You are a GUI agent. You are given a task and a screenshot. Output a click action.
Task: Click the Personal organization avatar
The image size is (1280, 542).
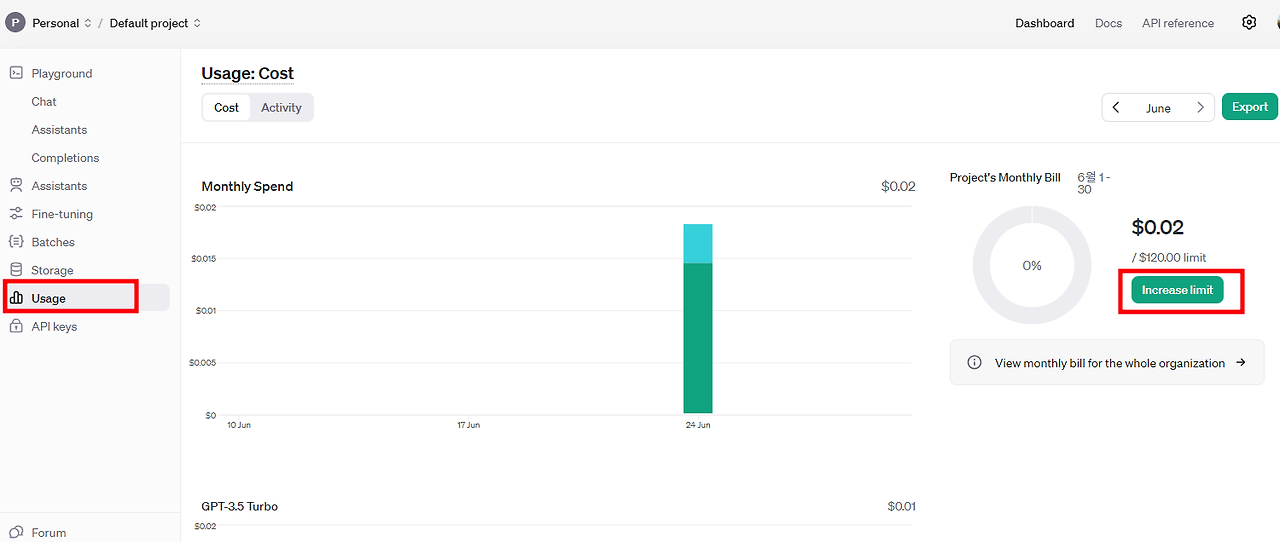coord(15,22)
